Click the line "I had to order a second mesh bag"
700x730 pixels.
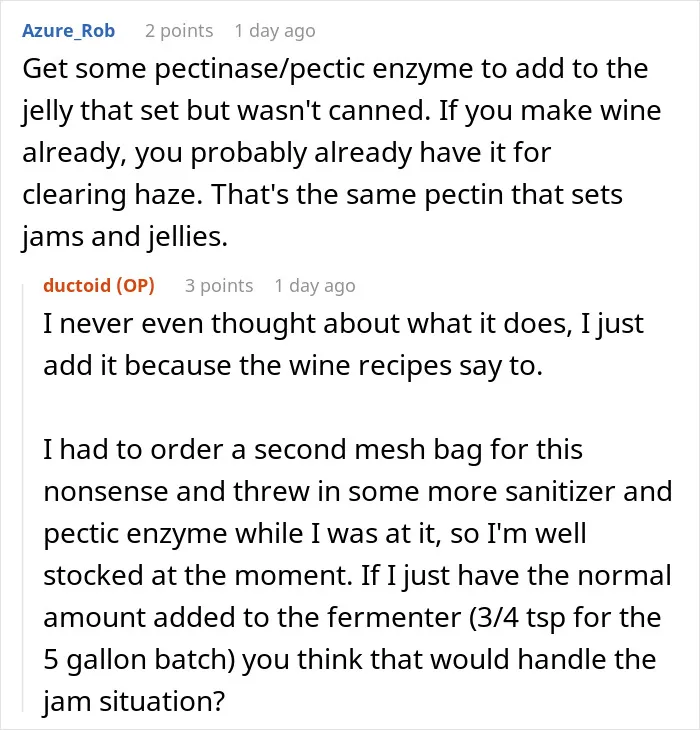(313, 450)
